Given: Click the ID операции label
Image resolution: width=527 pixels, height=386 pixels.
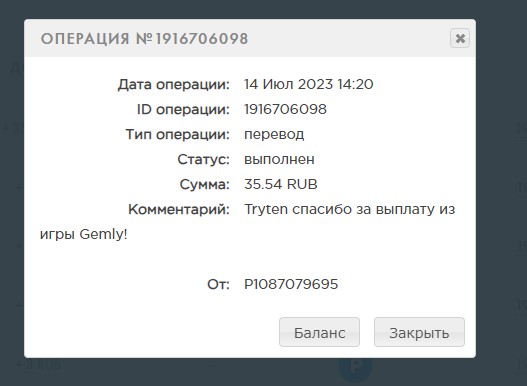Looking at the screenshot, I should pyautogui.click(x=183, y=110).
